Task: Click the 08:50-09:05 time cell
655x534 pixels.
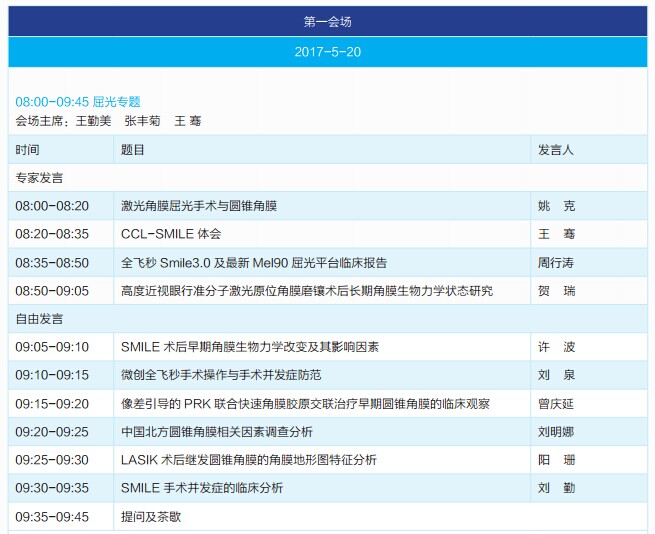Action: pos(52,291)
